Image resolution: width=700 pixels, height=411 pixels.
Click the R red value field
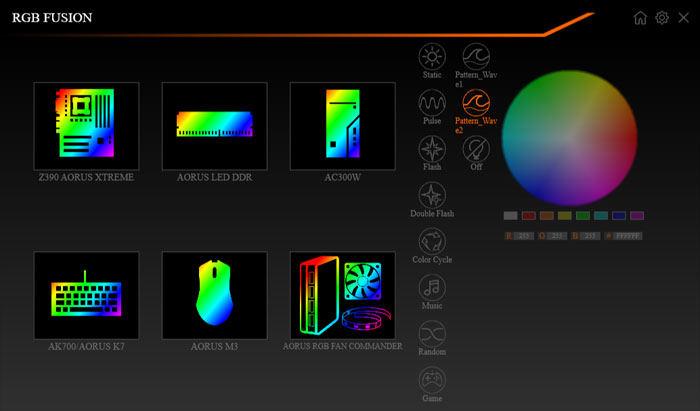(523, 236)
